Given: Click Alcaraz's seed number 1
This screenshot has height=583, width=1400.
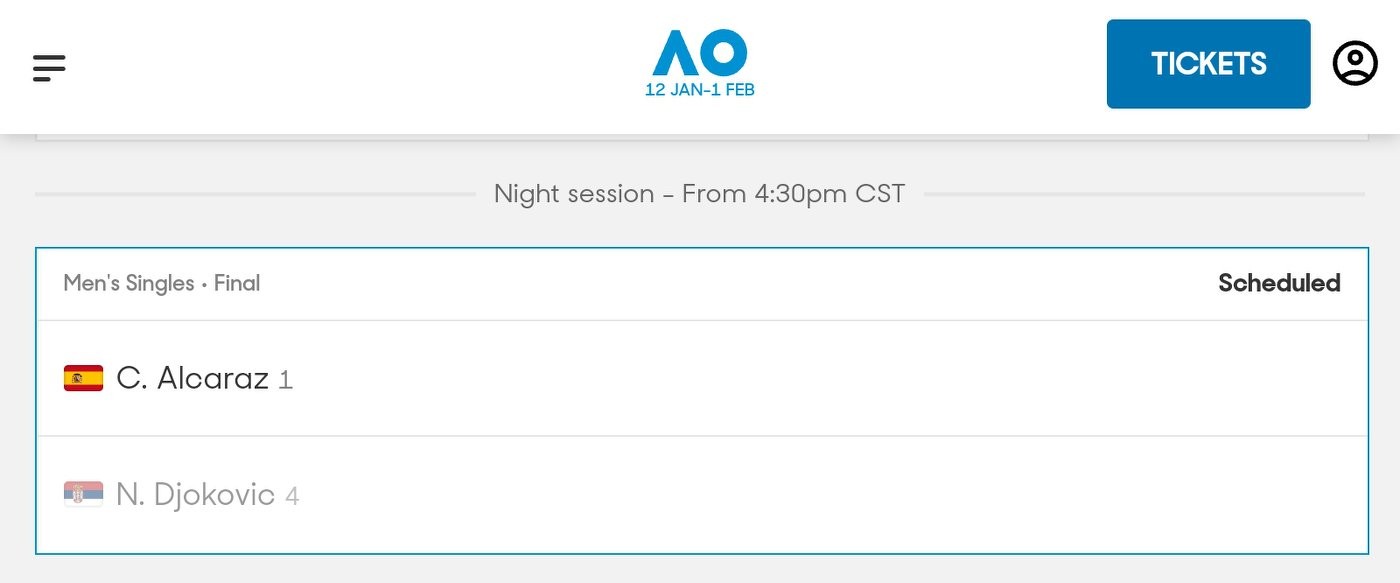Looking at the screenshot, I should [x=285, y=380].
